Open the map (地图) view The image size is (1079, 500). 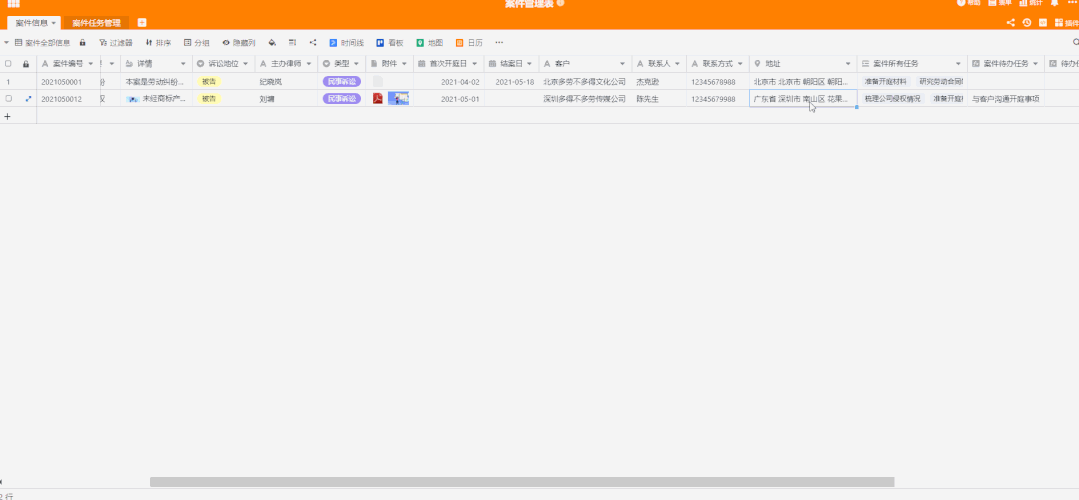point(429,43)
